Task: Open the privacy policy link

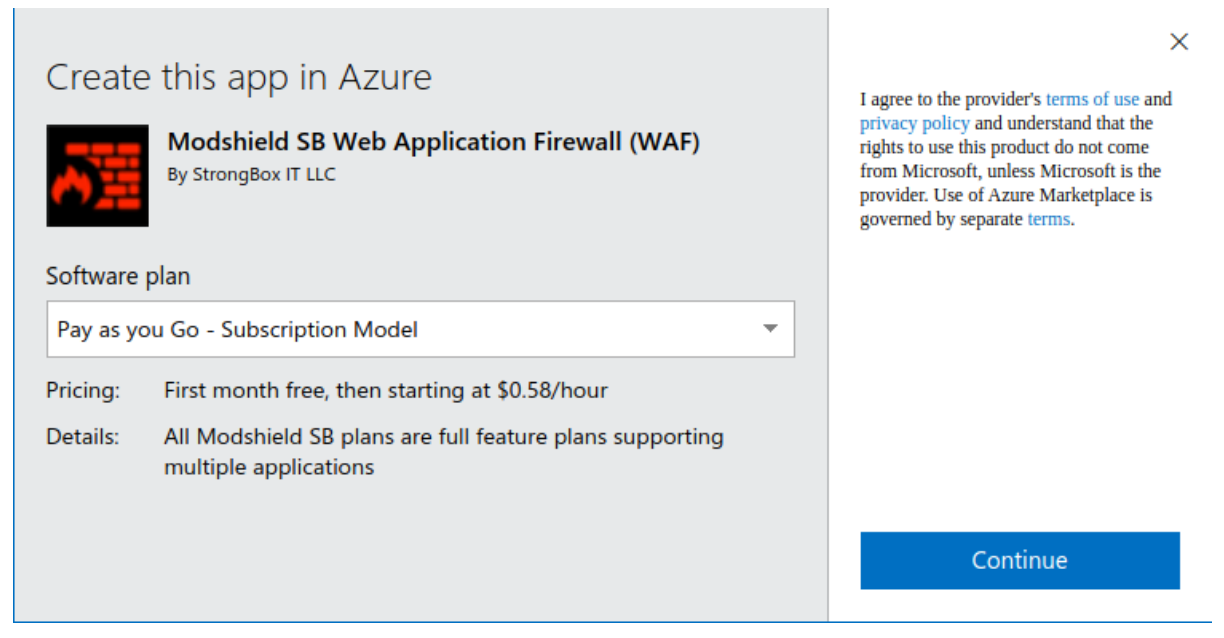Action: pyautogui.click(x=914, y=123)
